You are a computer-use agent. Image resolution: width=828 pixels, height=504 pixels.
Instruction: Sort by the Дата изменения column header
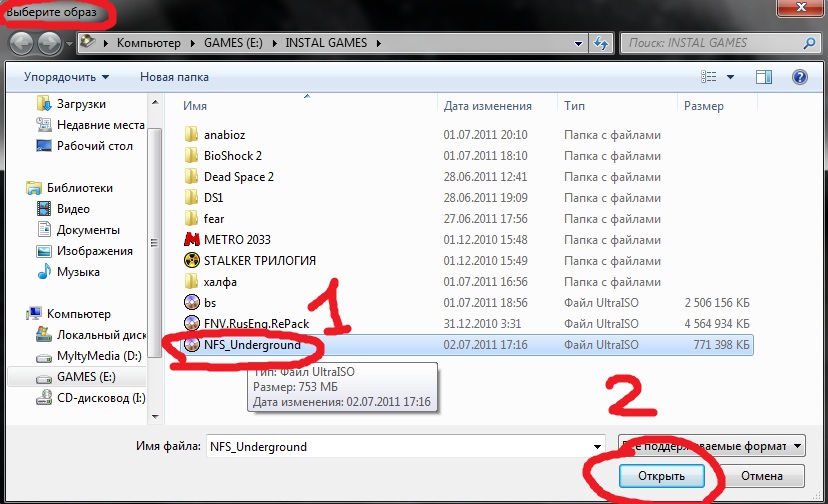coord(487,106)
